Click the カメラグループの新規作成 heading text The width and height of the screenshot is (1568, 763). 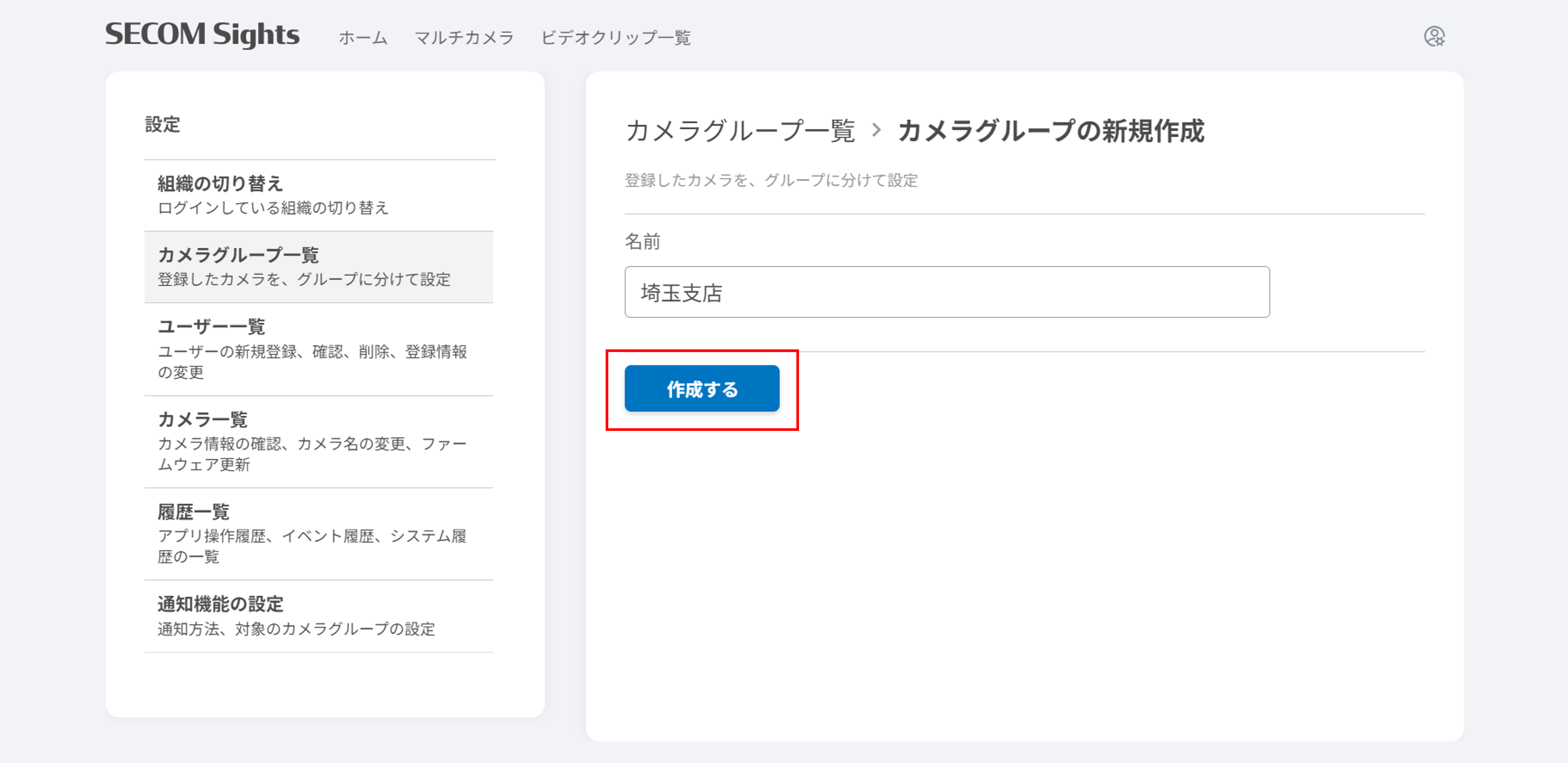pyautogui.click(x=1051, y=131)
